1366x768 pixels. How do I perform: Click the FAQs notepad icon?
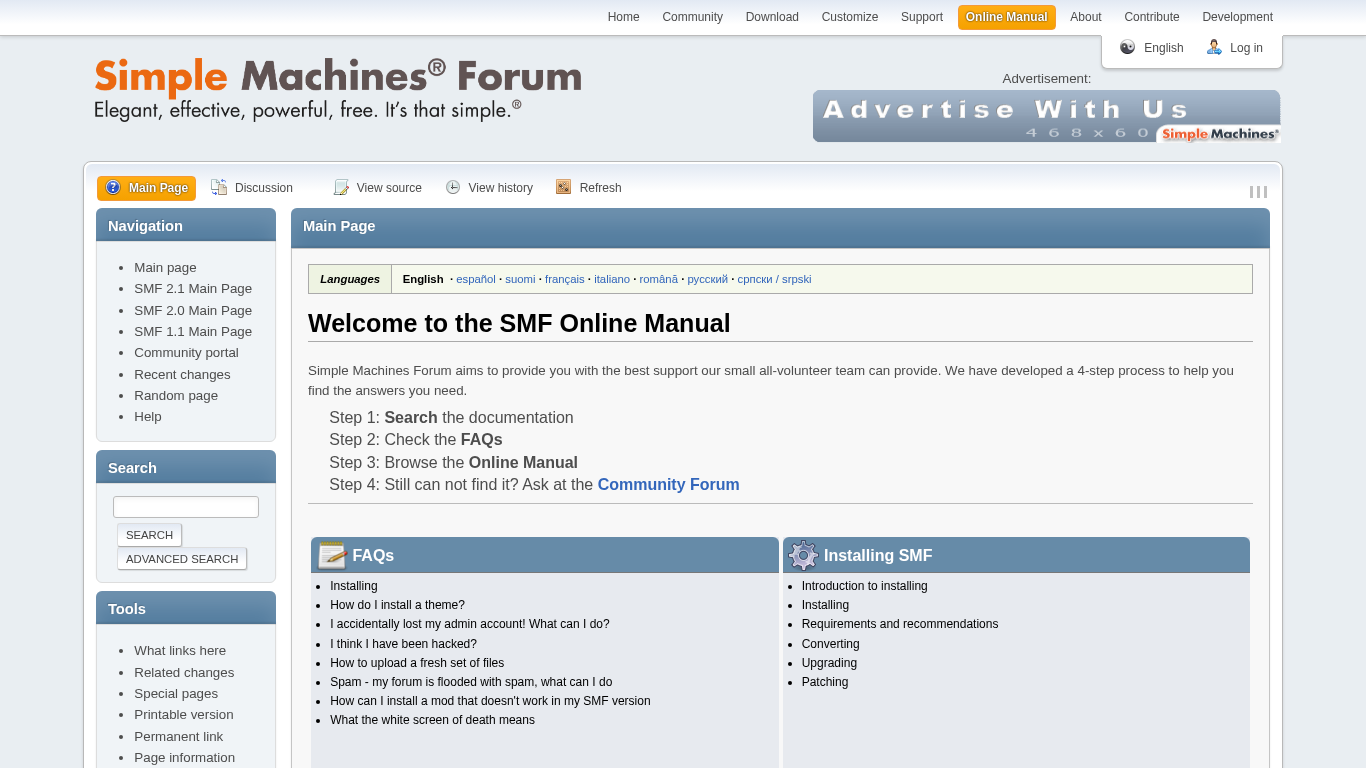coord(332,555)
